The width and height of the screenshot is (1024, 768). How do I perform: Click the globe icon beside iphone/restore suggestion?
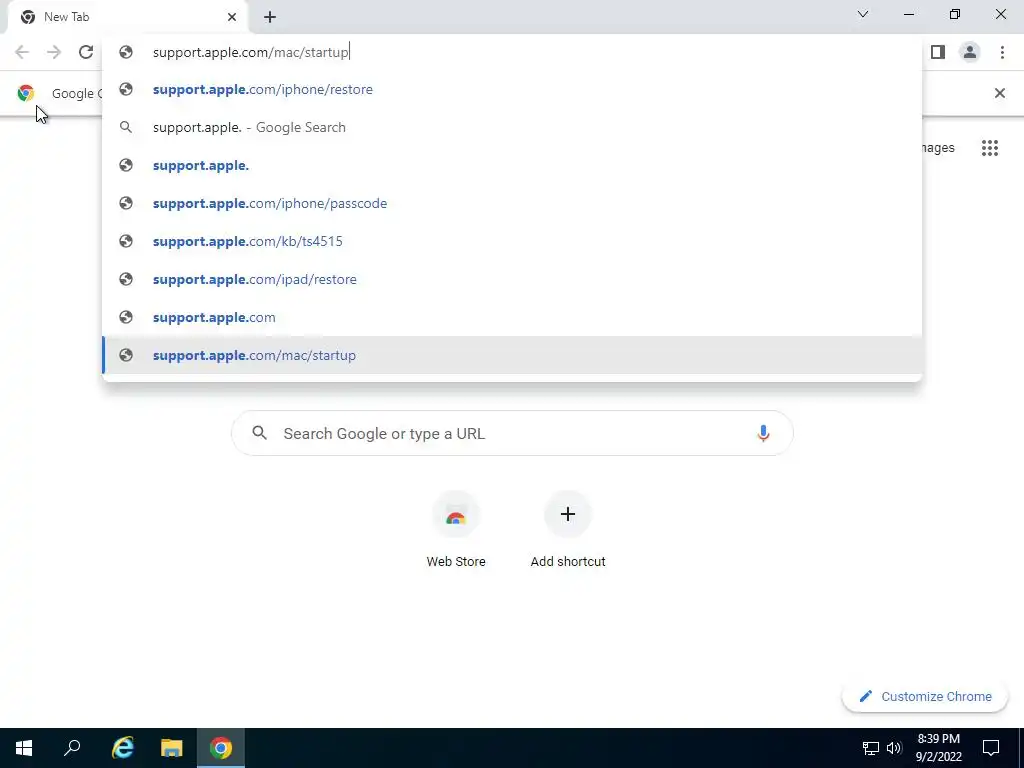click(126, 89)
